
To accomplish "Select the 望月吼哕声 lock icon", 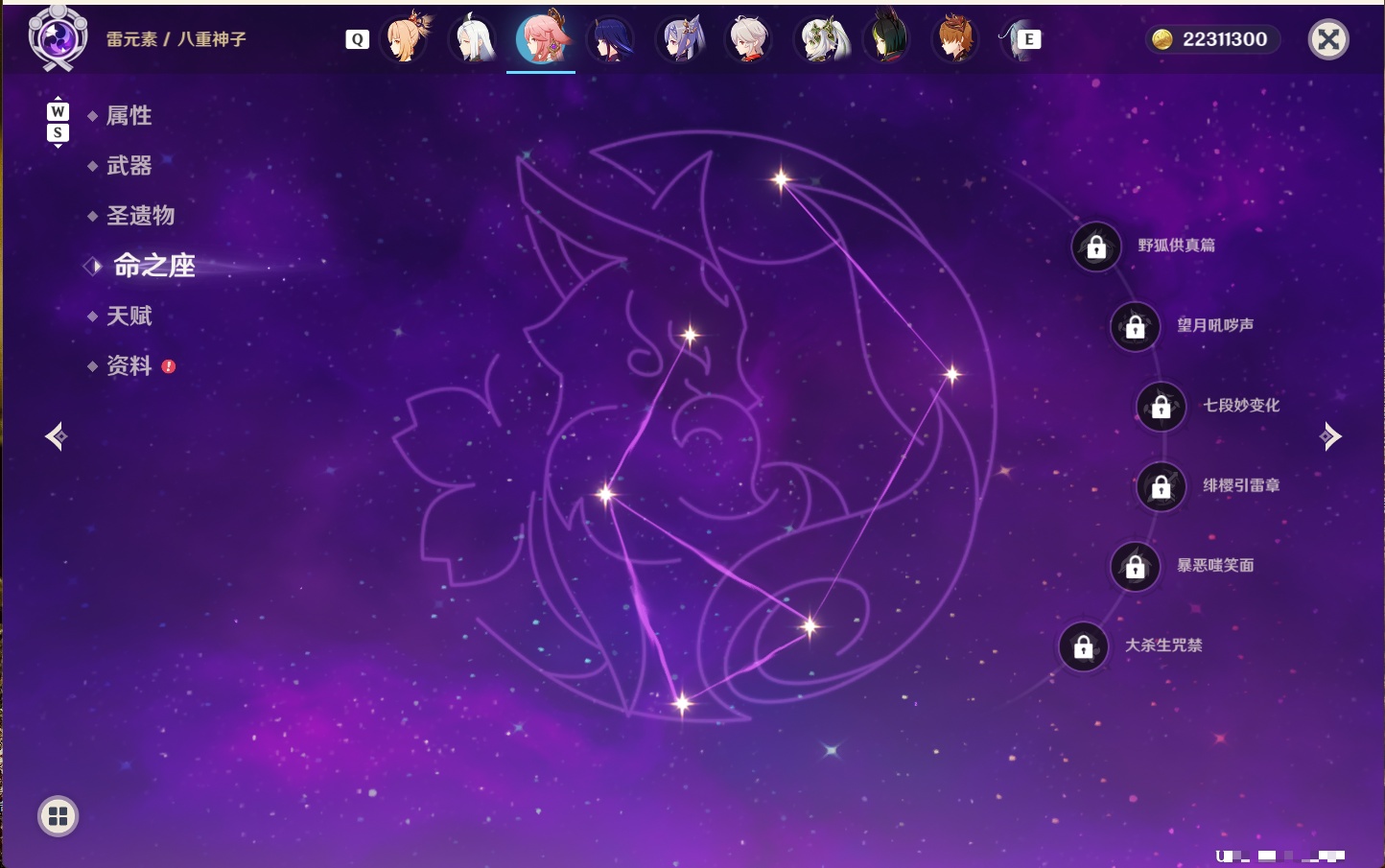I will [1136, 327].
